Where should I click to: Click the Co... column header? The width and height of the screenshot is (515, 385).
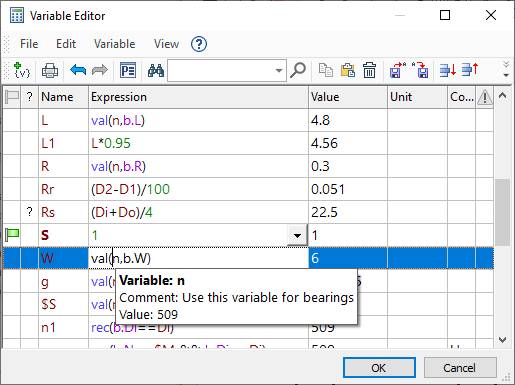coord(462,97)
